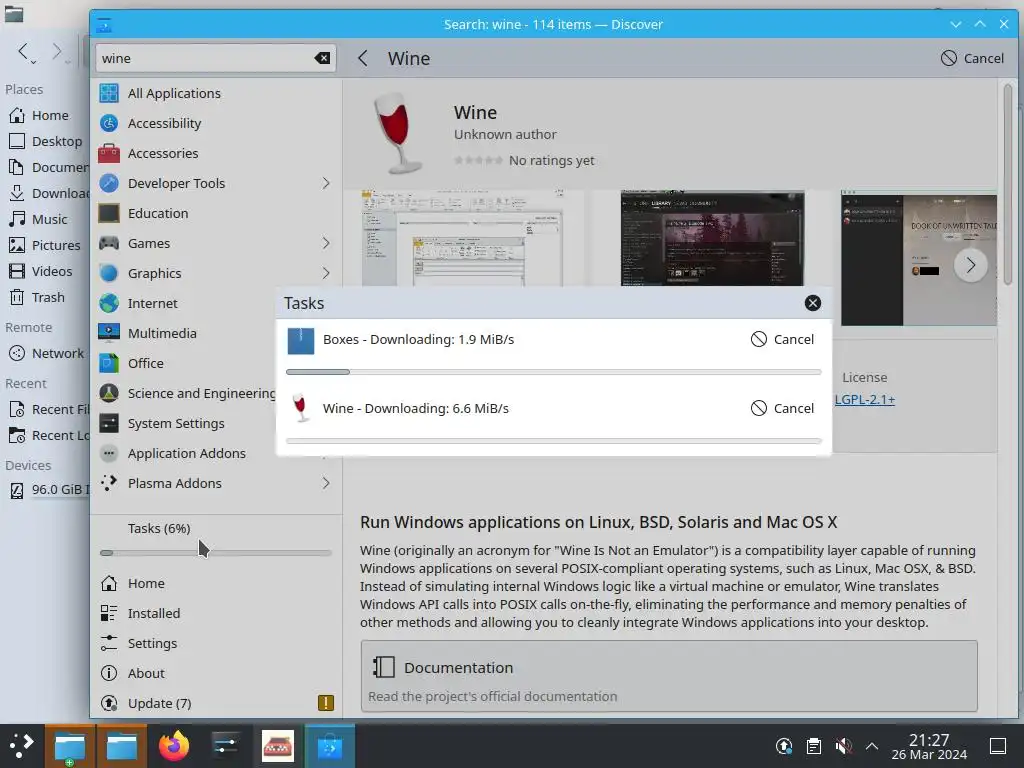Open the clock showing 21:27
This screenshot has width=1024, height=768.
929,746
